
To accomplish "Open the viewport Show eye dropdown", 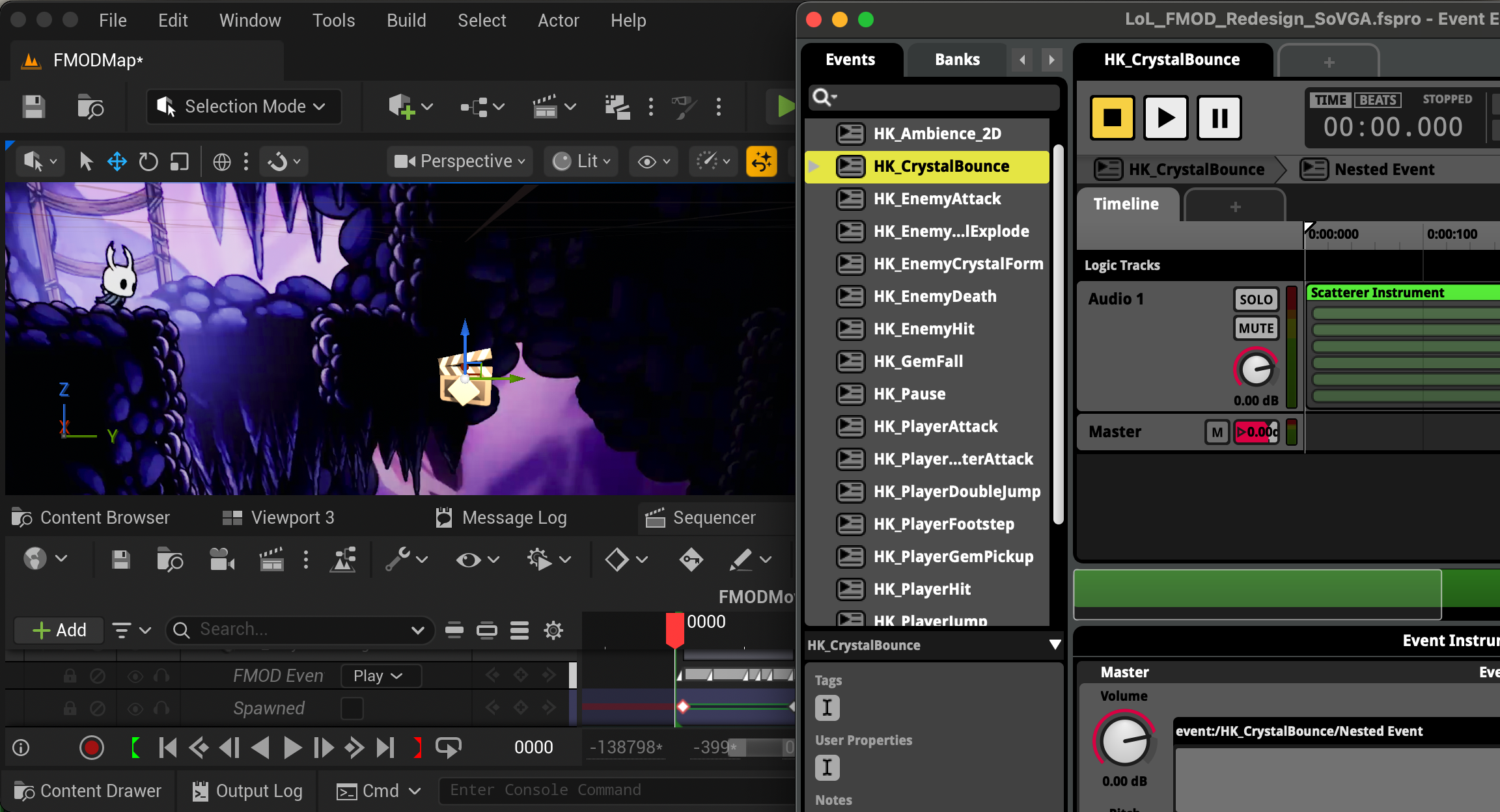I will click(x=654, y=161).
